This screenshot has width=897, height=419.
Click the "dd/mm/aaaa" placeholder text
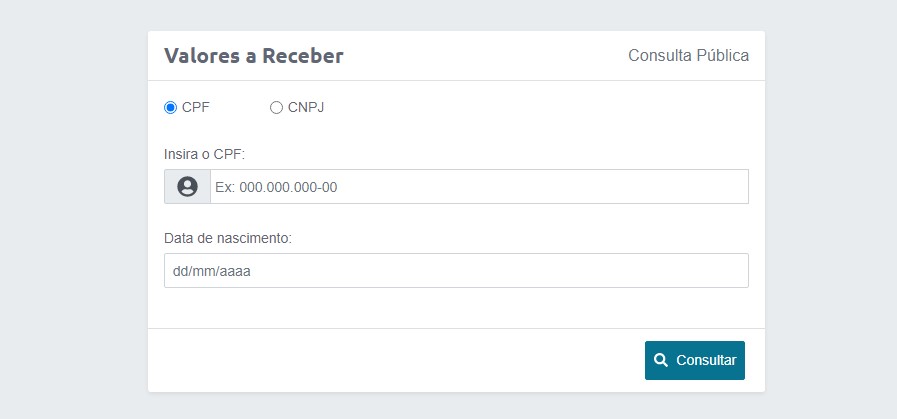(210, 270)
